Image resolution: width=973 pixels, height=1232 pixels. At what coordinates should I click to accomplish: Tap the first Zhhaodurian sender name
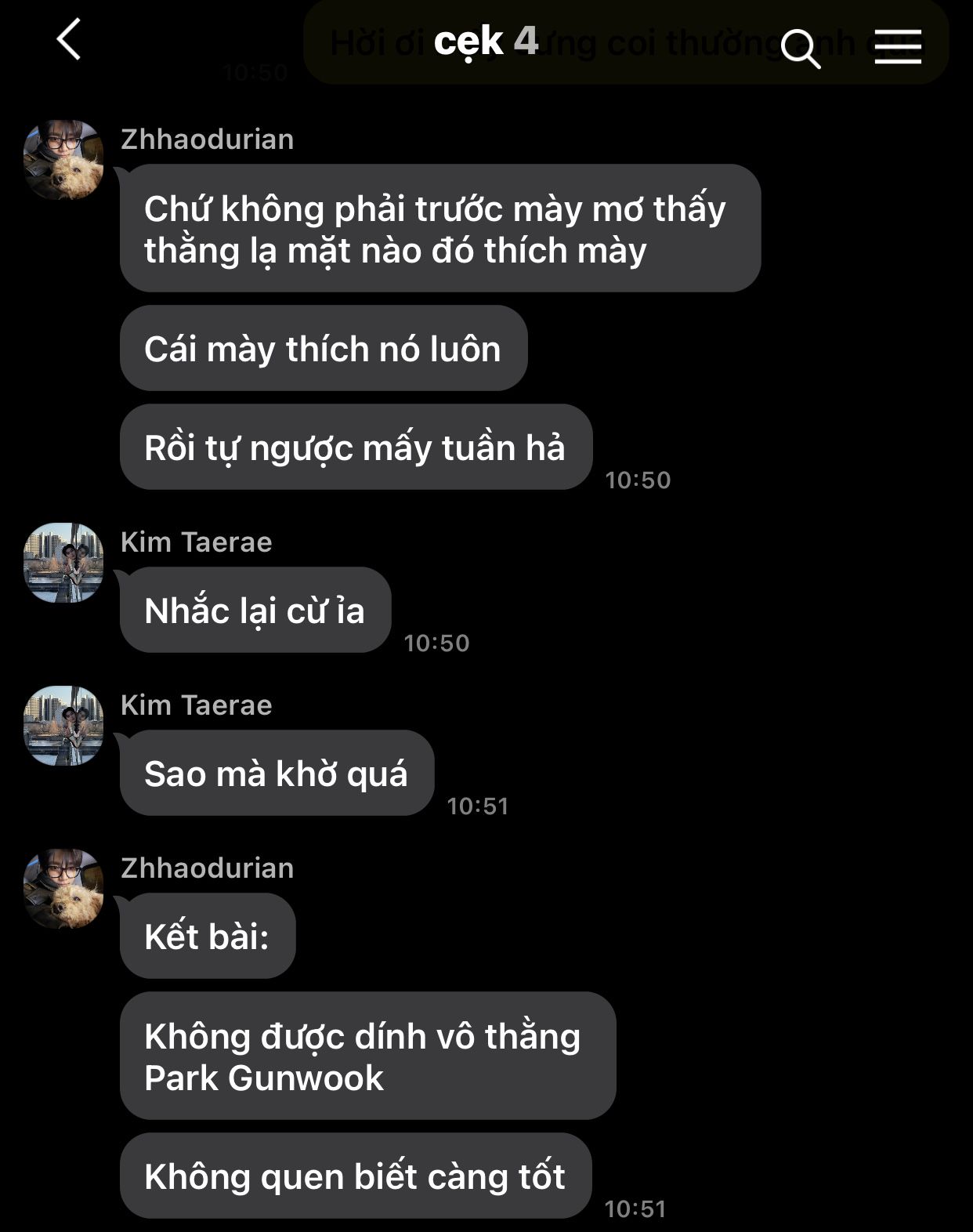[x=208, y=139]
